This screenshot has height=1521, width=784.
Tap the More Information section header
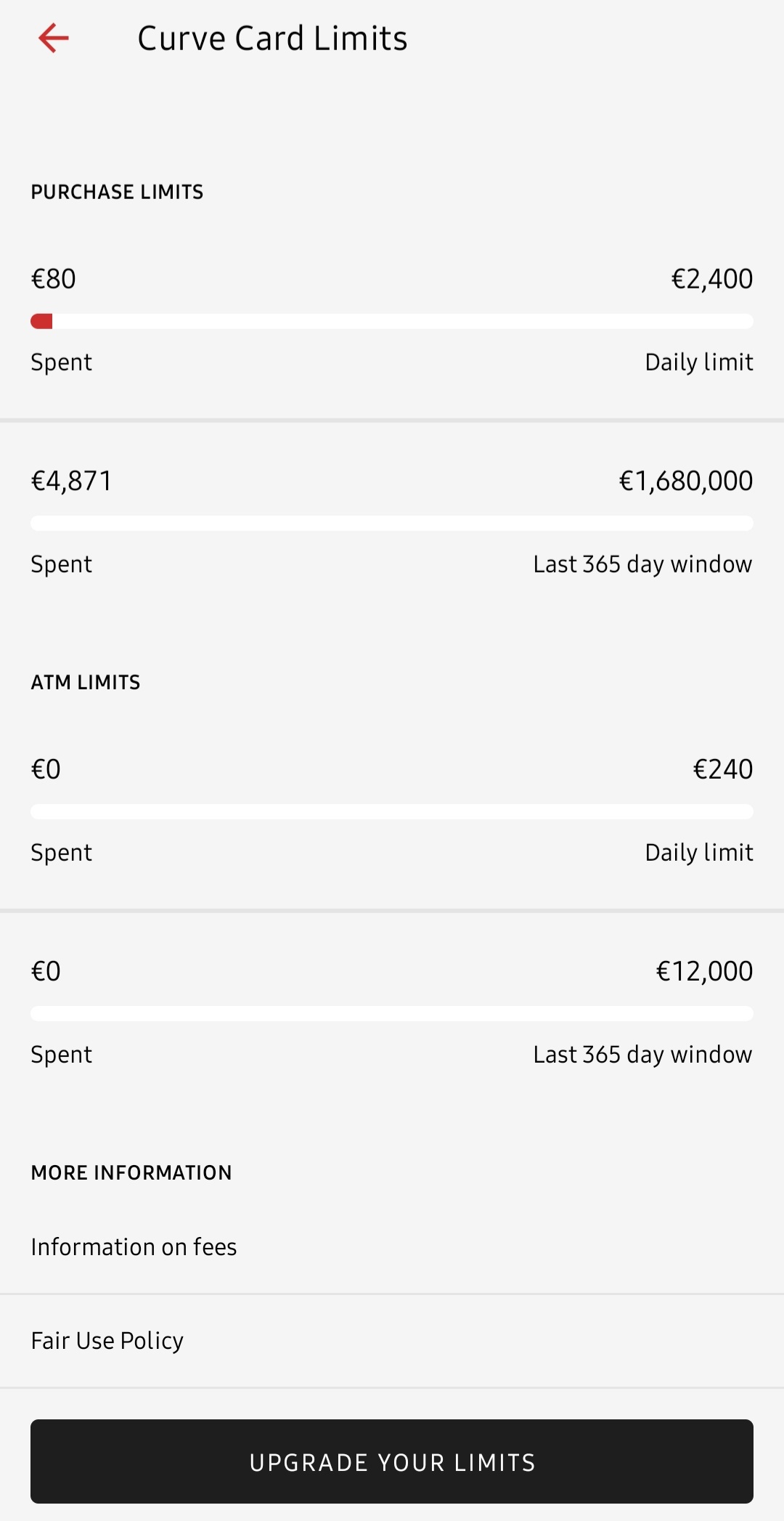[x=131, y=1172]
